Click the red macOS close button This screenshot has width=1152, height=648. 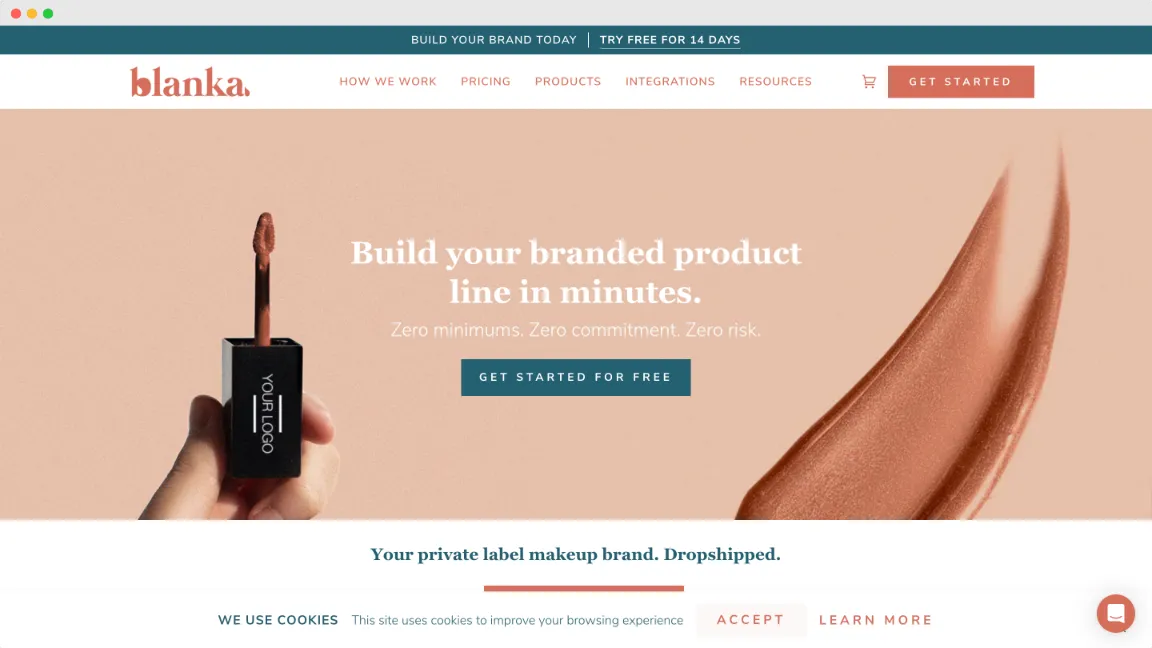pyautogui.click(x=16, y=13)
